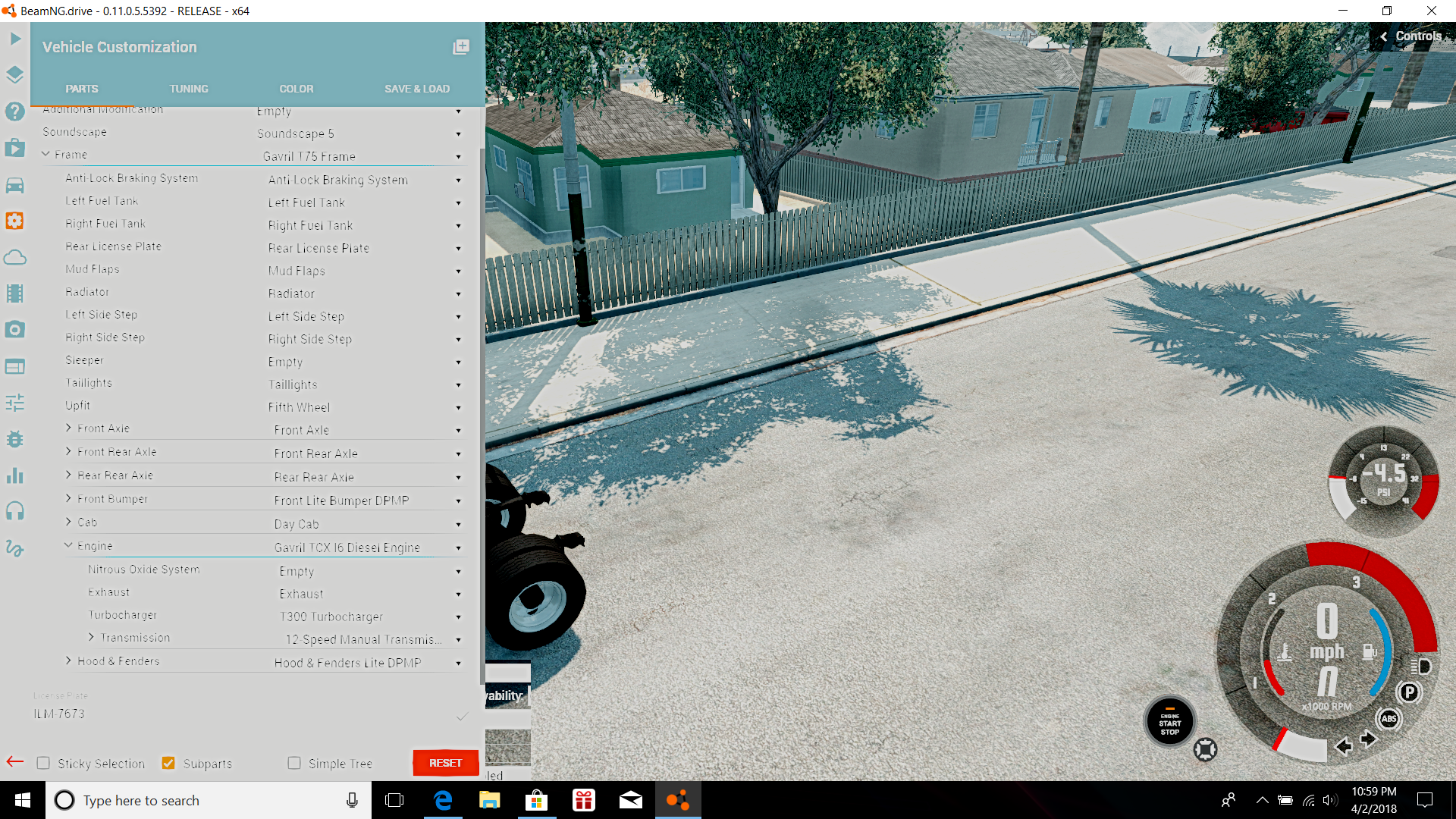Image resolution: width=1456 pixels, height=819 pixels.
Task: Switch to the SAVE & LOAD tab
Action: [x=417, y=89]
